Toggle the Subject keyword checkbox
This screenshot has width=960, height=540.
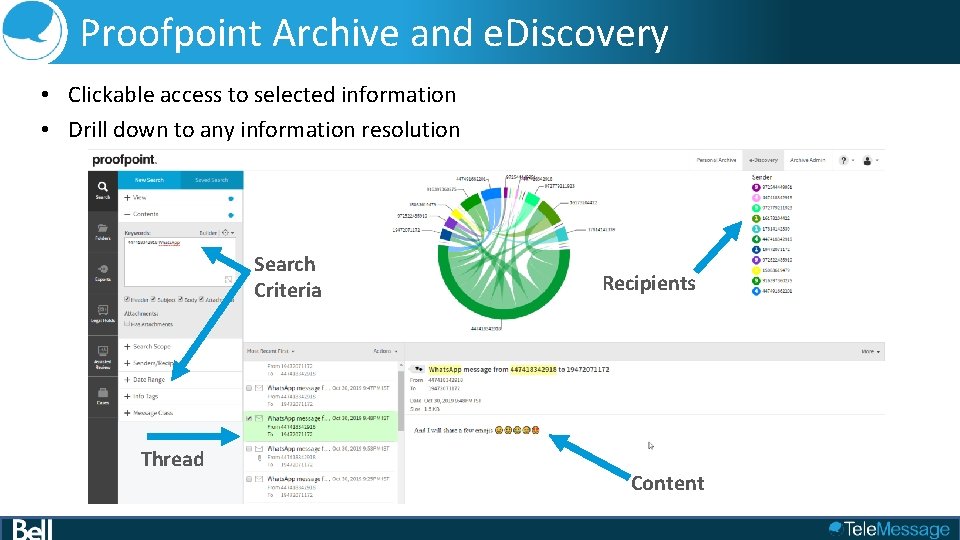click(153, 299)
